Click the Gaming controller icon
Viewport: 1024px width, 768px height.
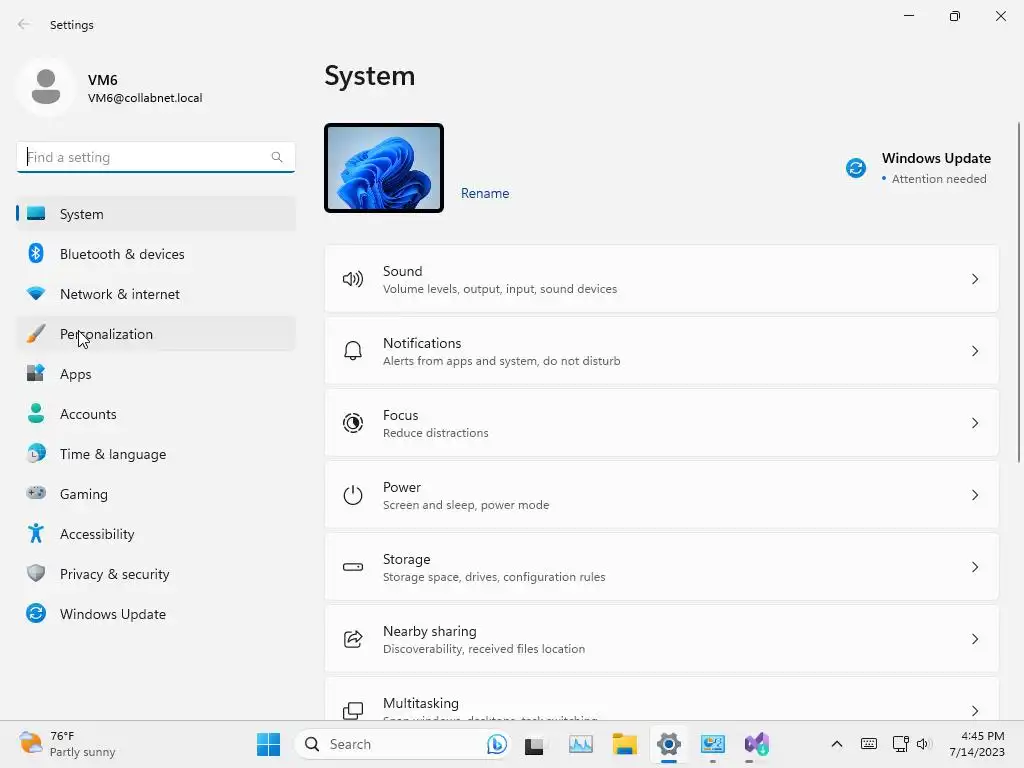36,493
